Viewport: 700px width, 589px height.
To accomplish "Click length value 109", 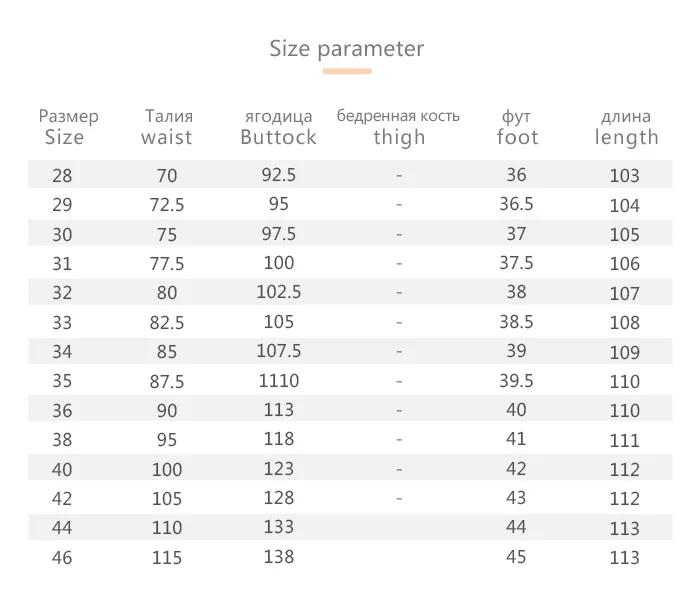I will point(624,352).
